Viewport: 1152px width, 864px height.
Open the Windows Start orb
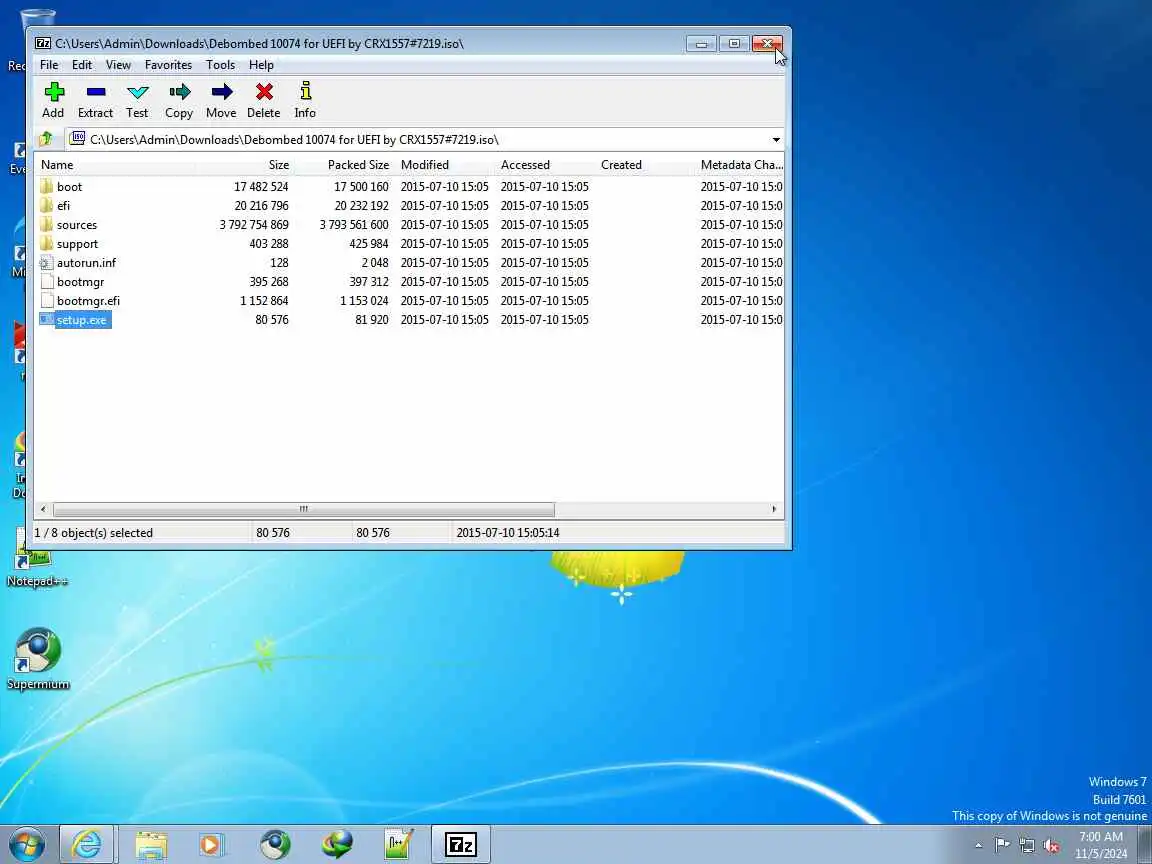[27, 845]
